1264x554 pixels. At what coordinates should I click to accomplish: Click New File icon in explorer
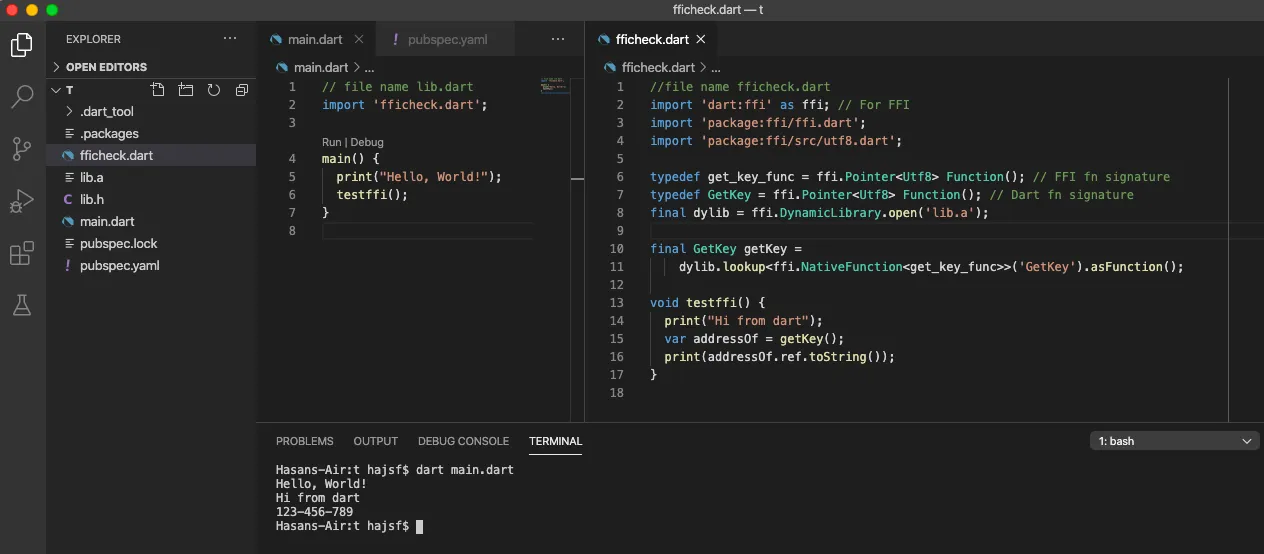click(x=158, y=90)
